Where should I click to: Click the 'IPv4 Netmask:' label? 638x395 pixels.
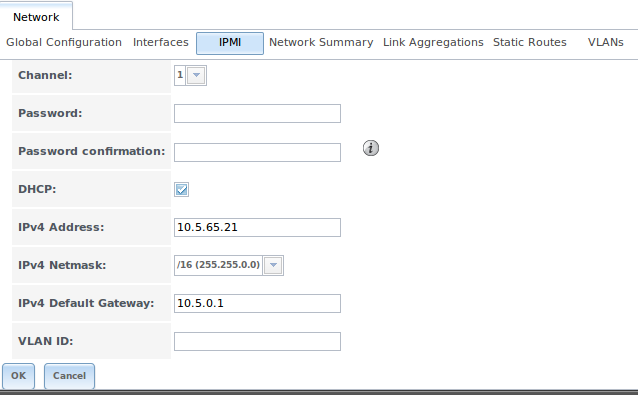[x=62, y=265]
